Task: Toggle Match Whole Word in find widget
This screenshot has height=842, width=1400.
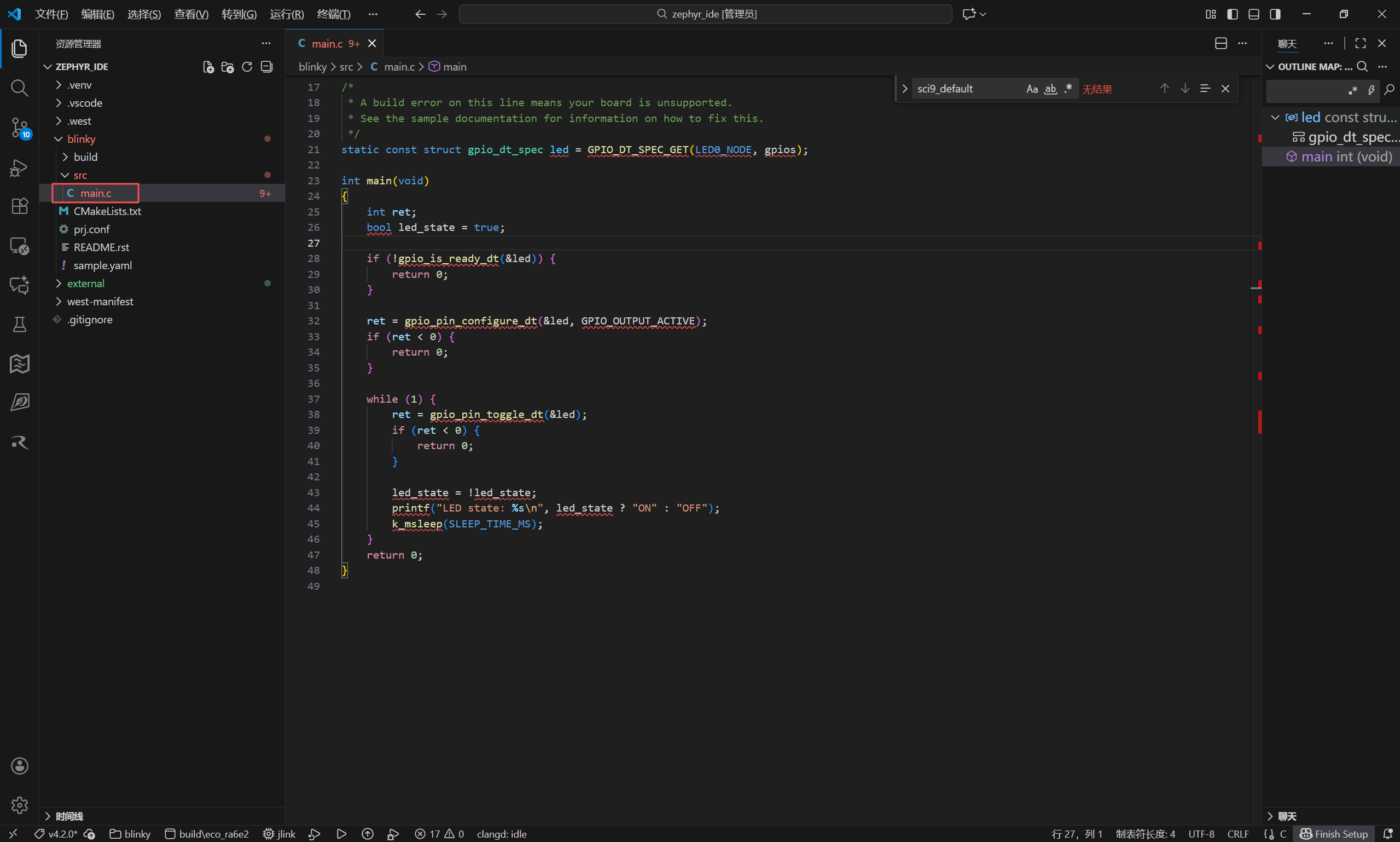Action: 1050,89
